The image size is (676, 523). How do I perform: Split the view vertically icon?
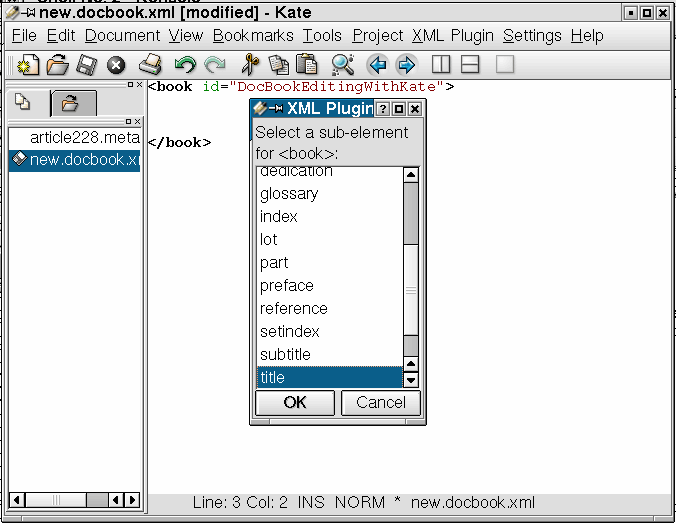pos(441,65)
